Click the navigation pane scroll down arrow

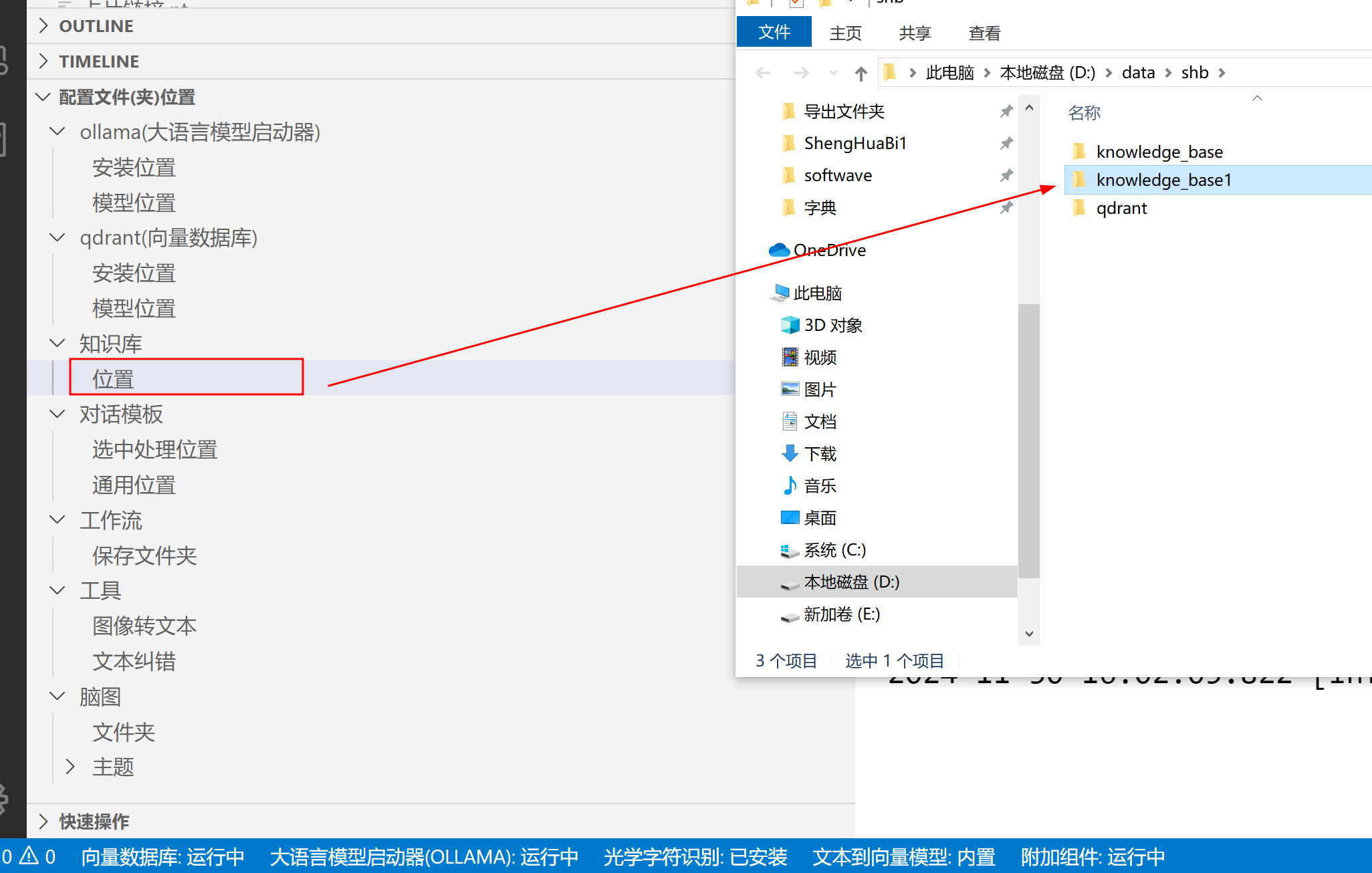click(1029, 633)
